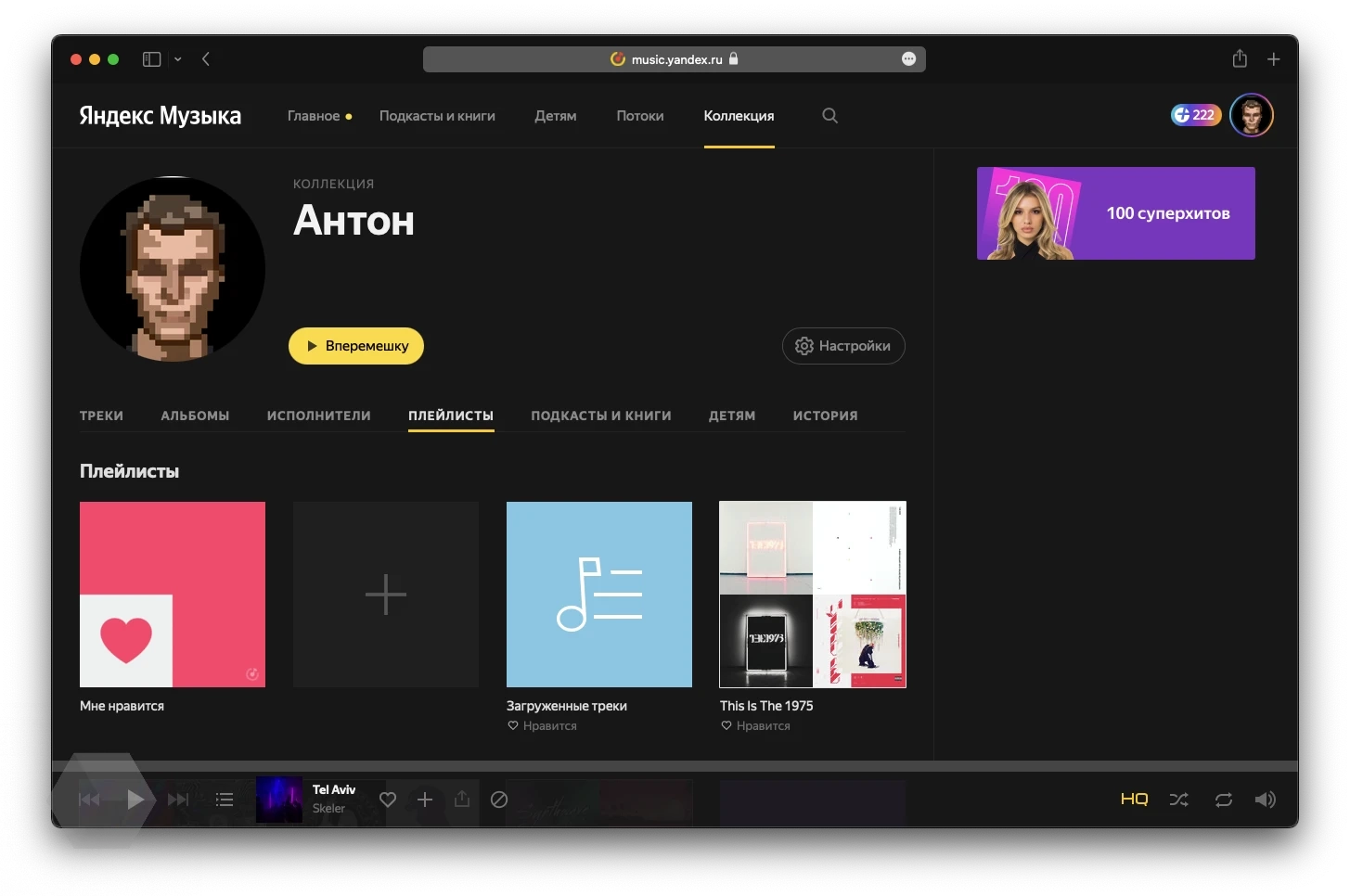1350x896 pixels.
Task: Switch to the ИСТОРИЯ tab
Action: coord(826,416)
